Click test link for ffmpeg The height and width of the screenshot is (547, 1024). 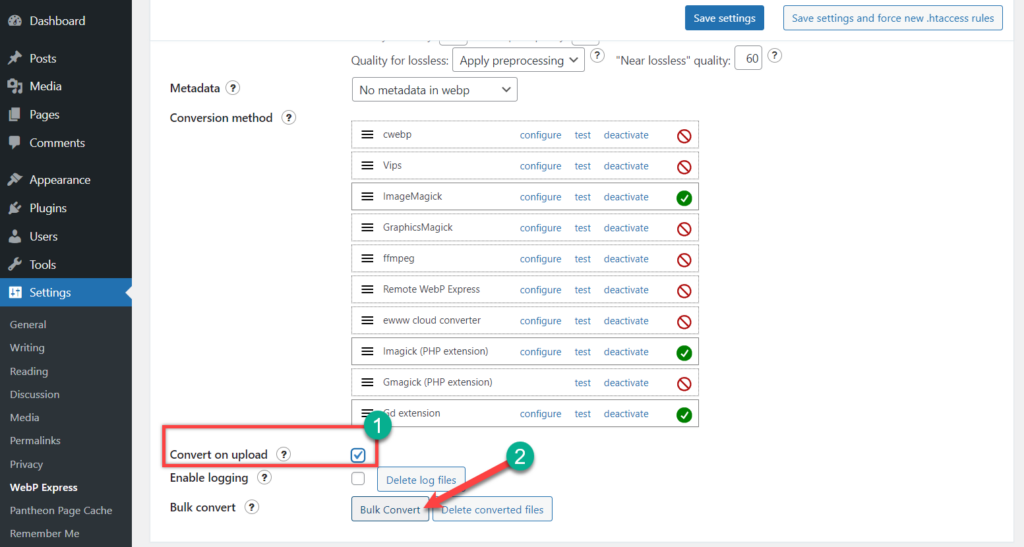(x=583, y=259)
